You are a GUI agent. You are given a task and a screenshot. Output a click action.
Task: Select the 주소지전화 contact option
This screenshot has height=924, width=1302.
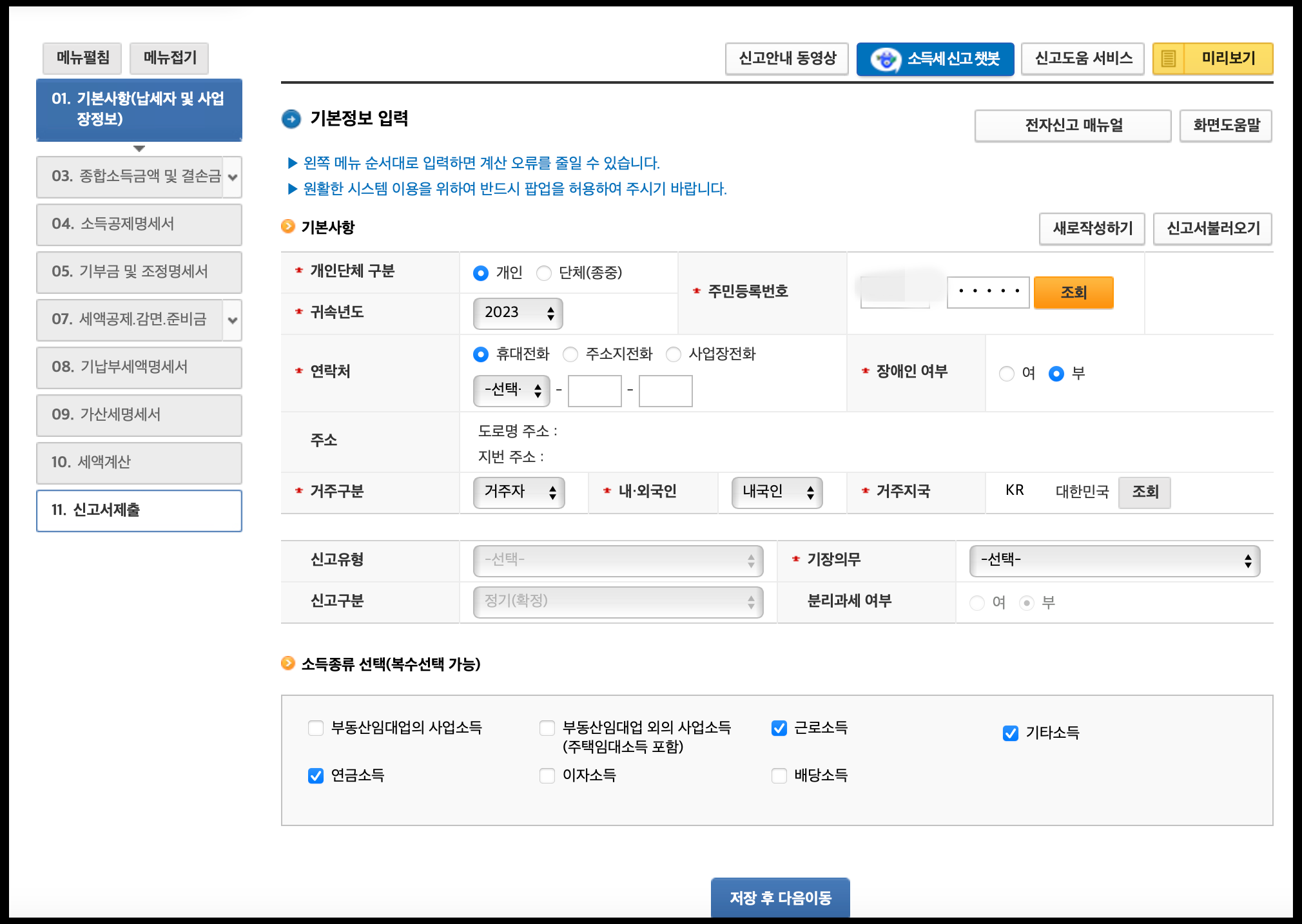(570, 354)
